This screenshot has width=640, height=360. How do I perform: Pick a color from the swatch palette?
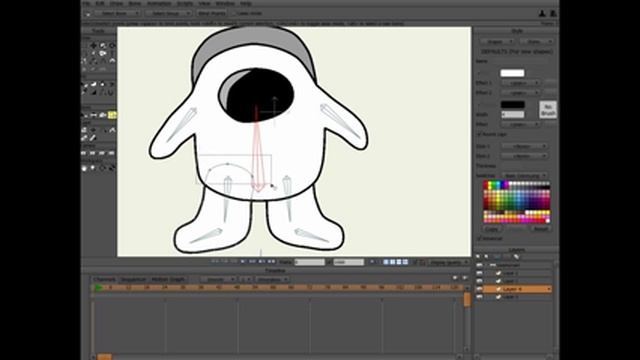pos(516,202)
